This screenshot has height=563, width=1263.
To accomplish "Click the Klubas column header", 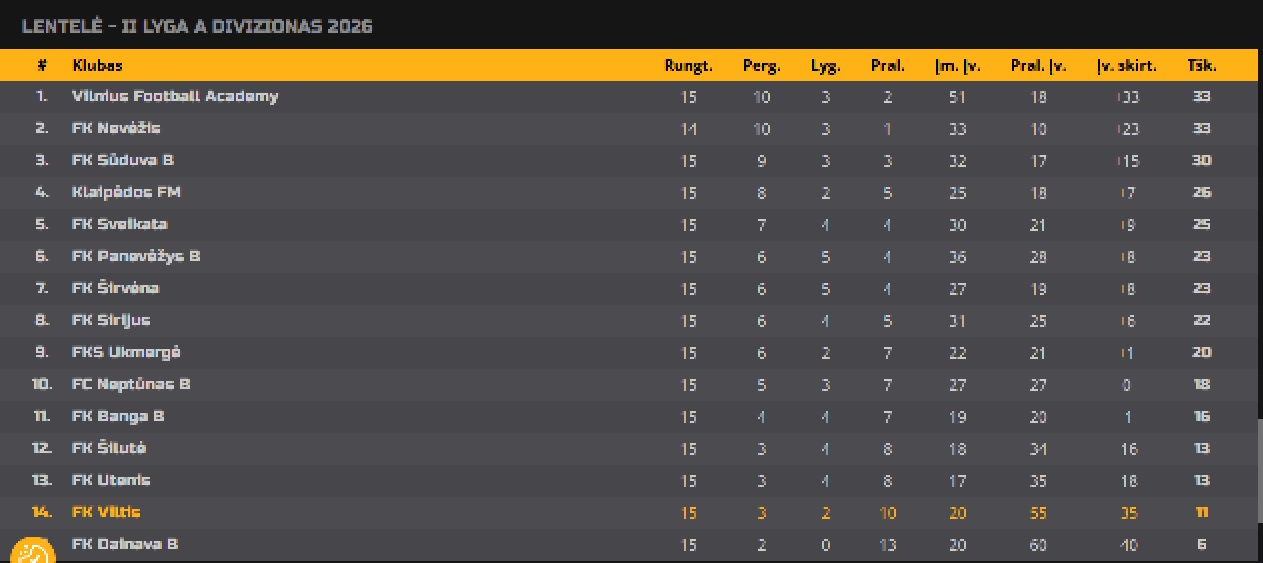I will click(97, 66).
